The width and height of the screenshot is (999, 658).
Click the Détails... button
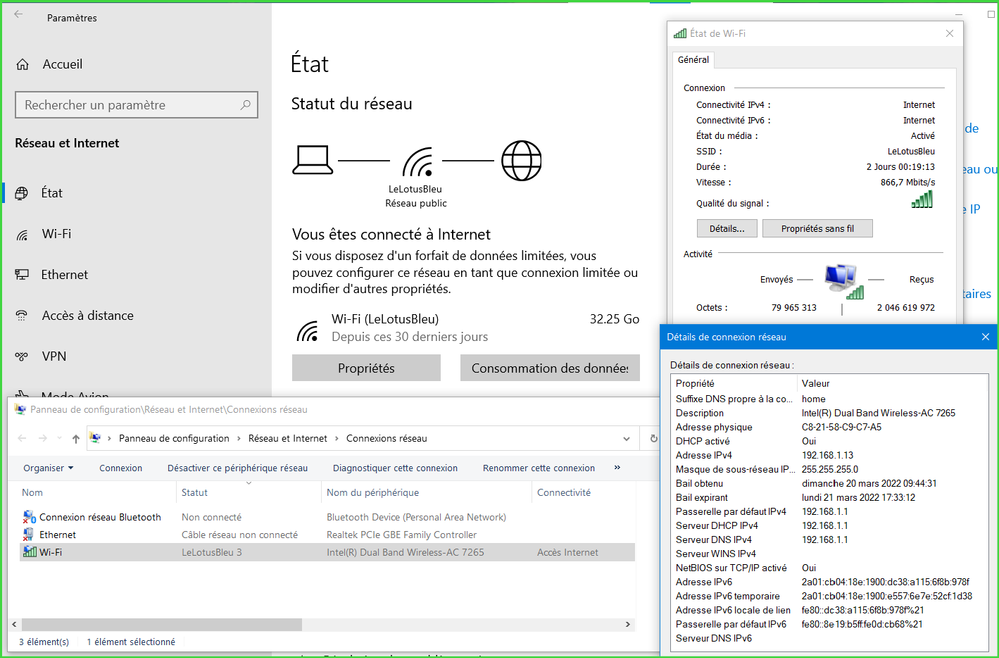coord(727,229)
